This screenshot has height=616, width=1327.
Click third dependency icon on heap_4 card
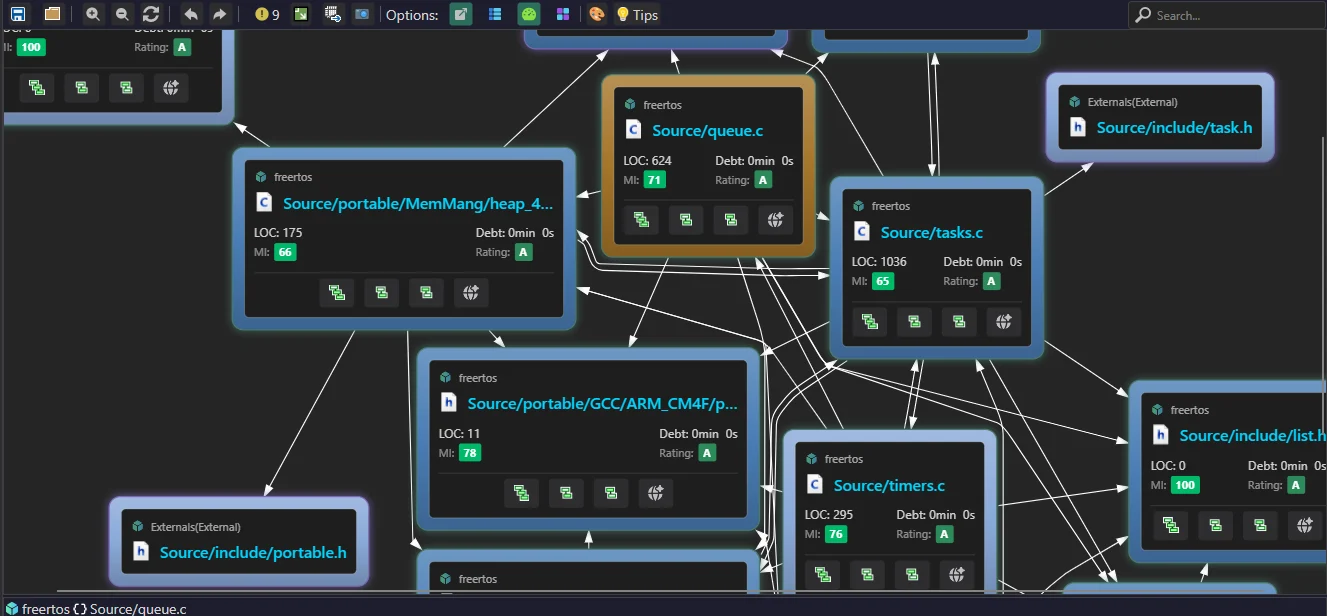(x=427, y=293)
